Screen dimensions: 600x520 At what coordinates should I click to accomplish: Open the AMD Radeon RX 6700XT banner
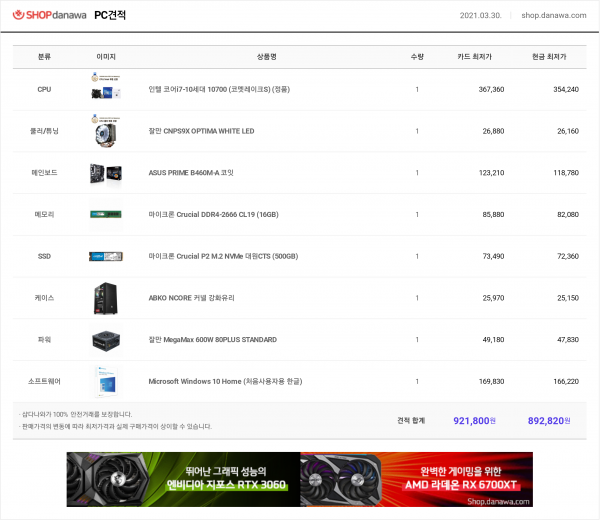click(417, 479)
